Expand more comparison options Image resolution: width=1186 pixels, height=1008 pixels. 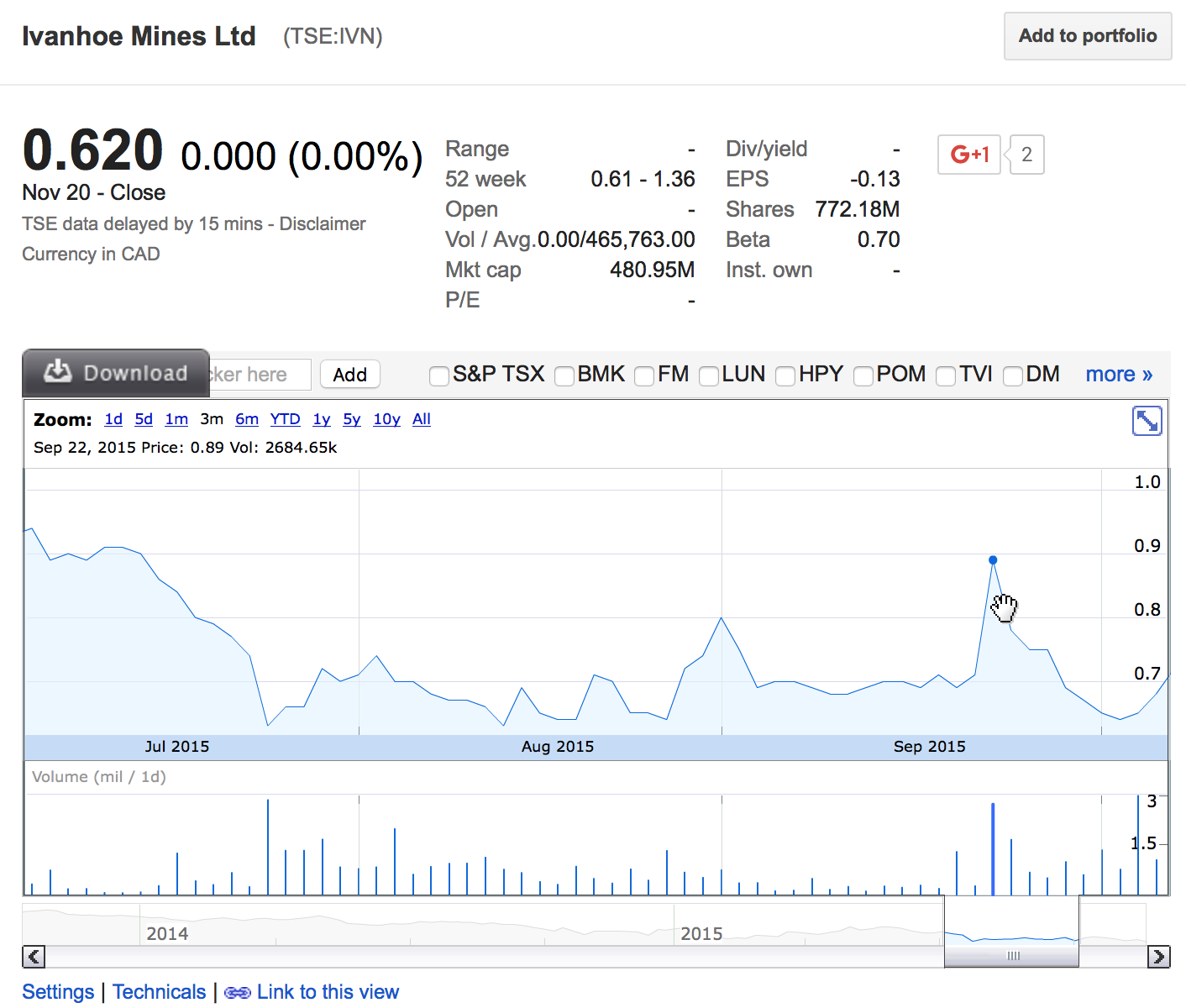1118,374
